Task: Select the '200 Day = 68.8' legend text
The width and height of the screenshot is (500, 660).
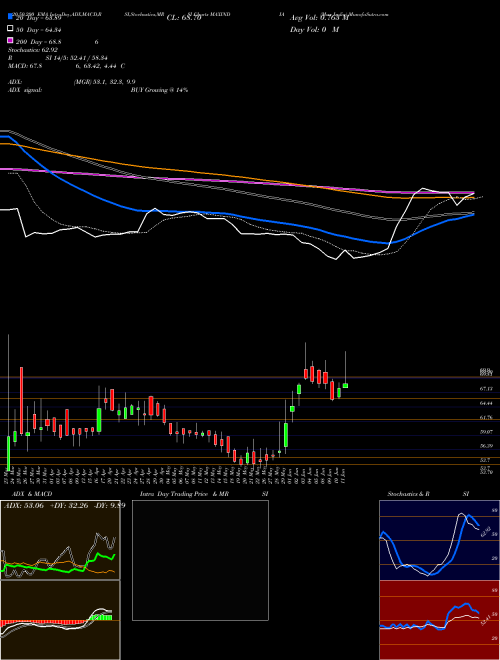Action: point(40,42)
